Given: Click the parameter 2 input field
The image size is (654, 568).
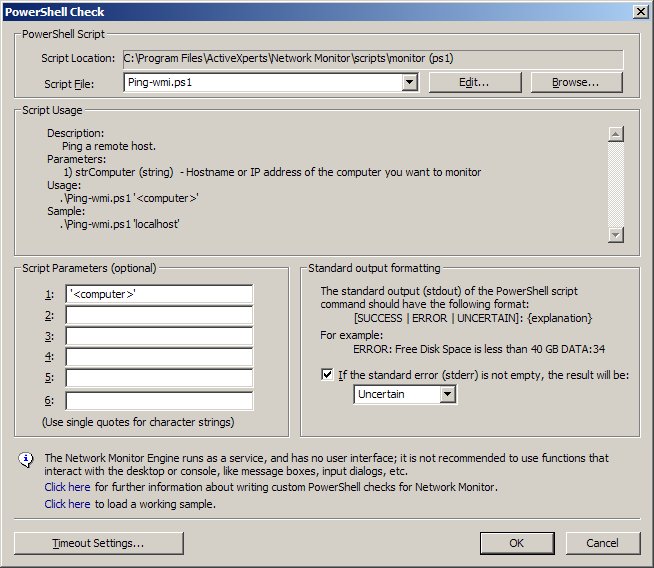Looking at the screenshot, I should tap(159, 315).
